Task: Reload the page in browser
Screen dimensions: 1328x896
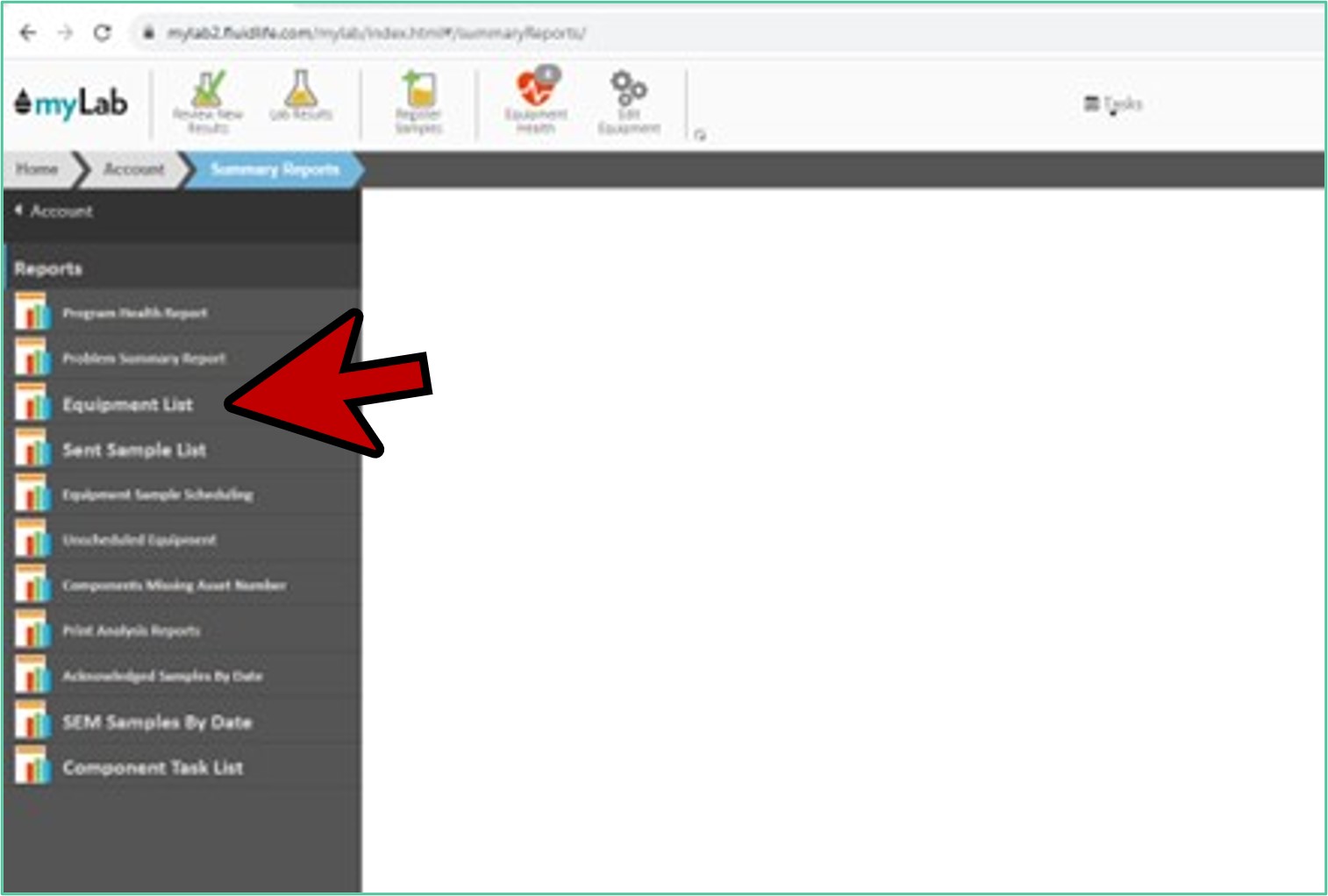Action: pos(103,33)
